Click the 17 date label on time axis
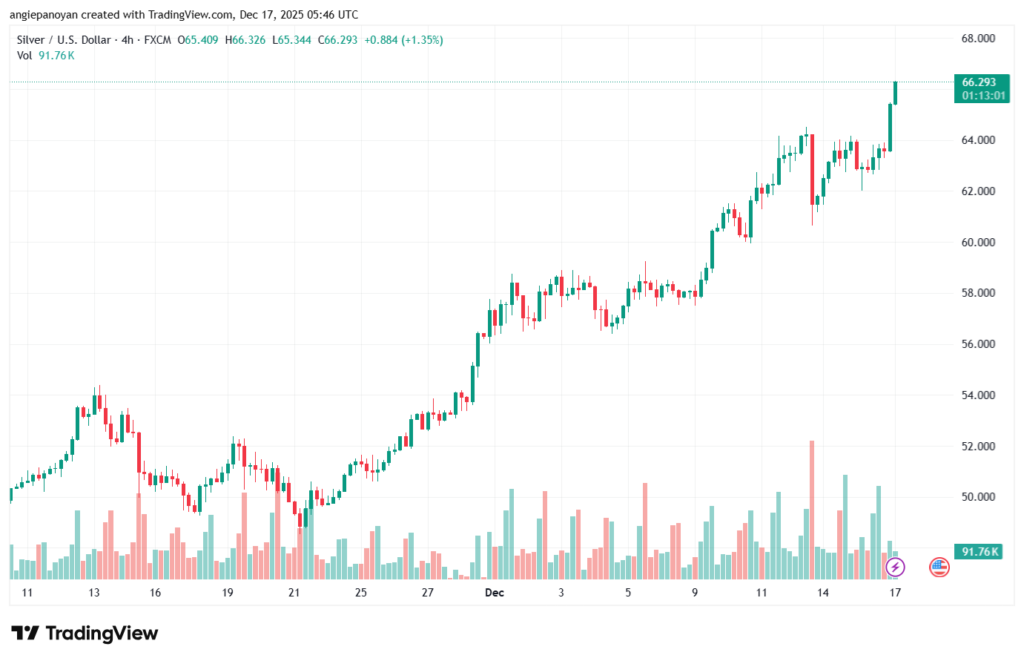This screenshot has width=1024, height=661. coord(896,592)
